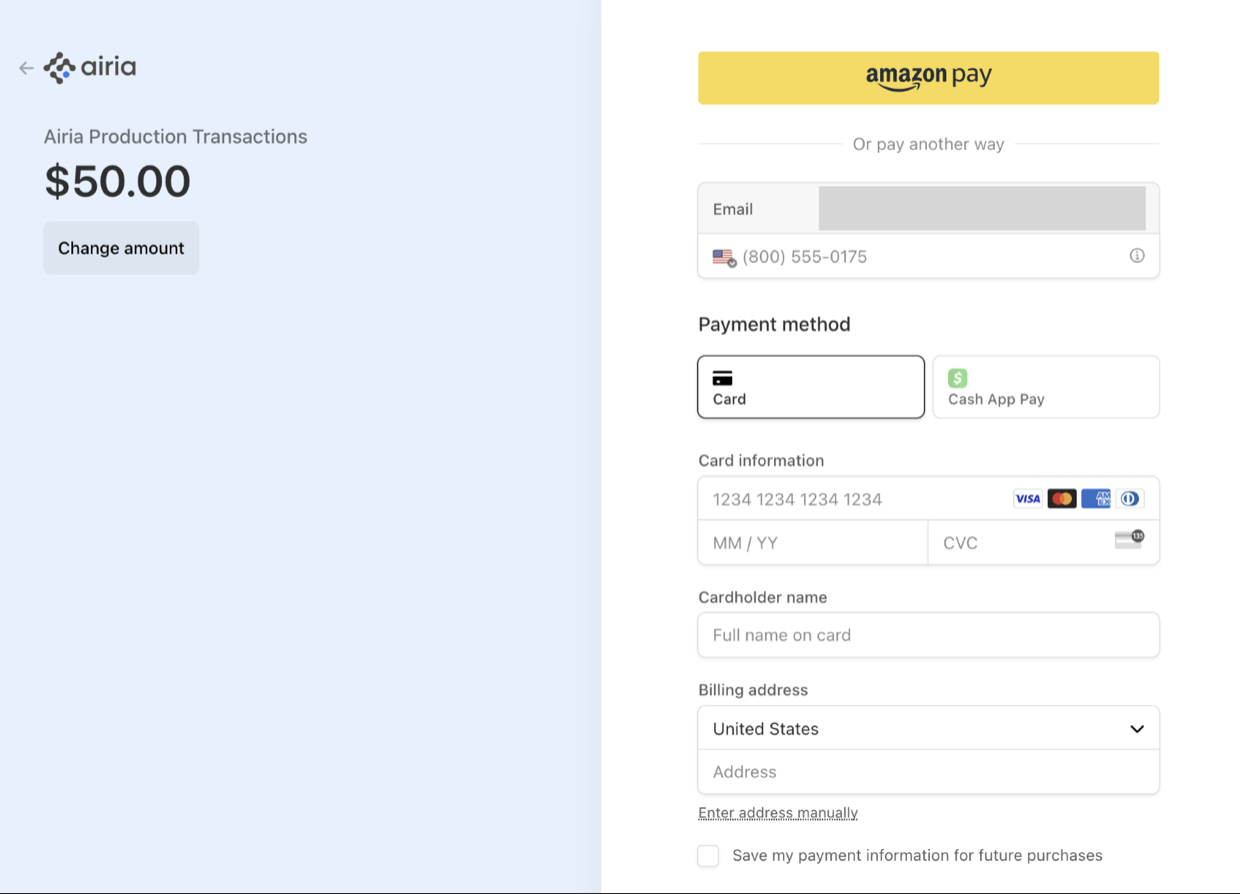Select the Card payment method tab
This screenshot has width=1240, height=894.
tap(811, 387)
